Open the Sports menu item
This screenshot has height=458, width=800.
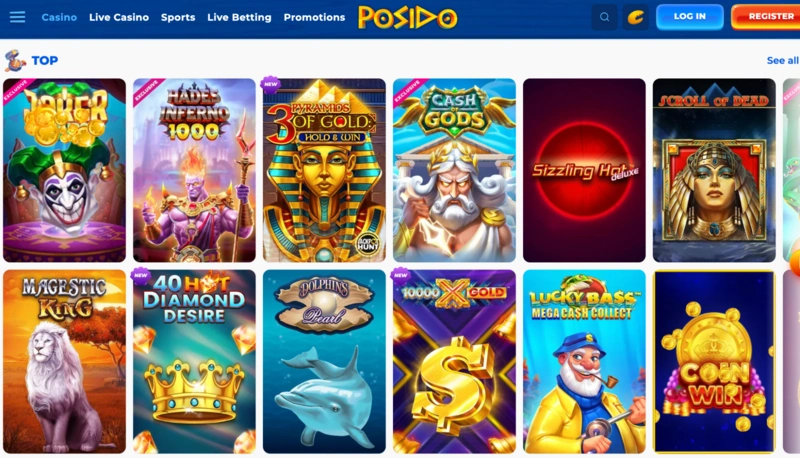(x=178, y=17)
